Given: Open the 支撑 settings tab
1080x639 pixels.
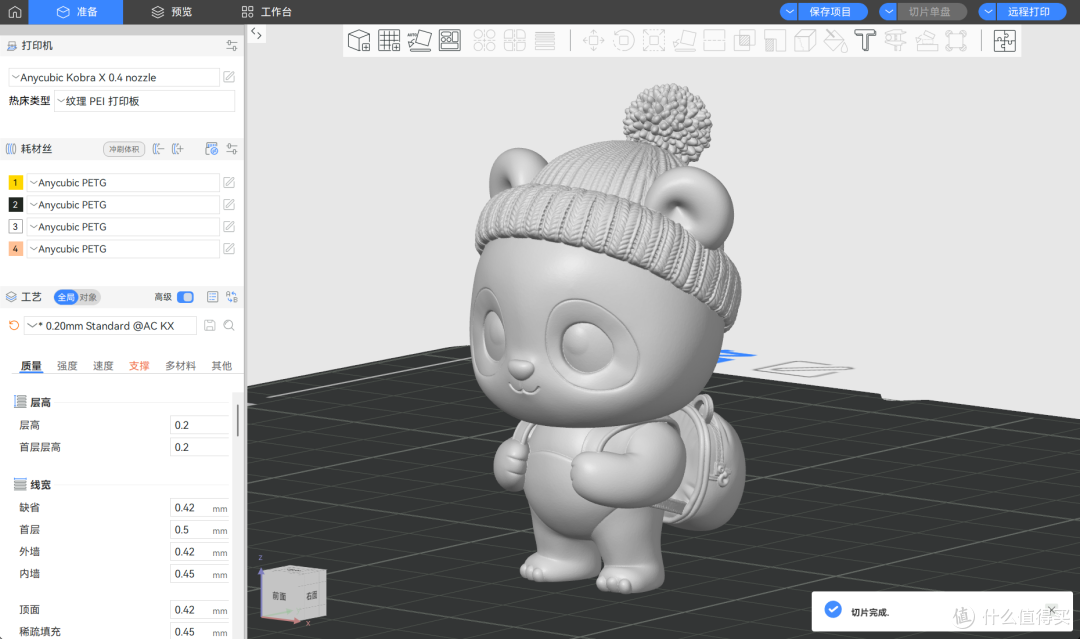Looking at the screenshot, I should pyautogui.click(x=139, y=366).
